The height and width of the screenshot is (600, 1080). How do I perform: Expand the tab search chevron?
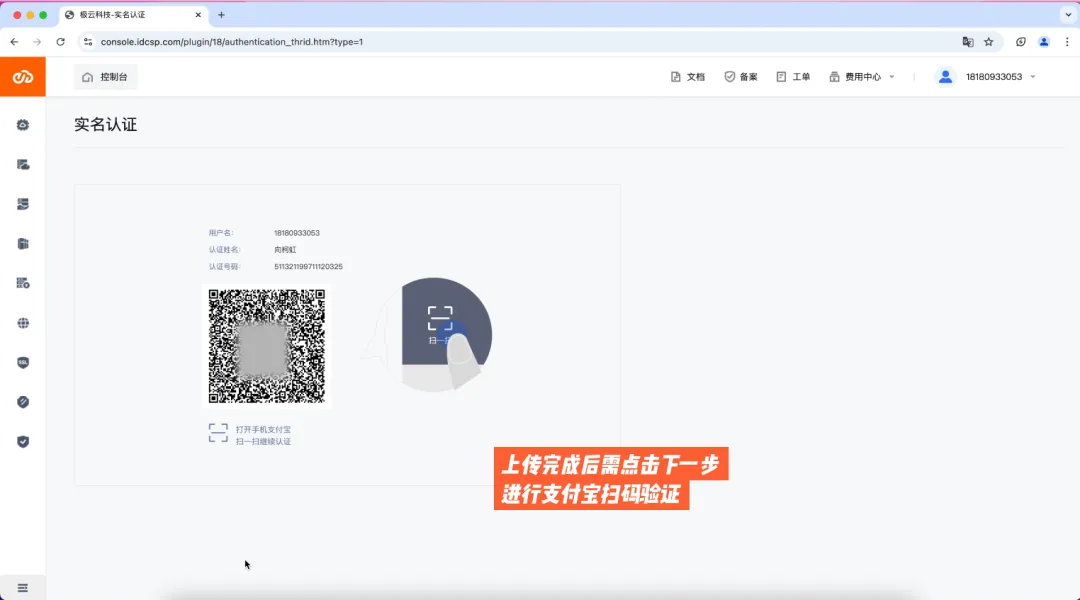1068,14
